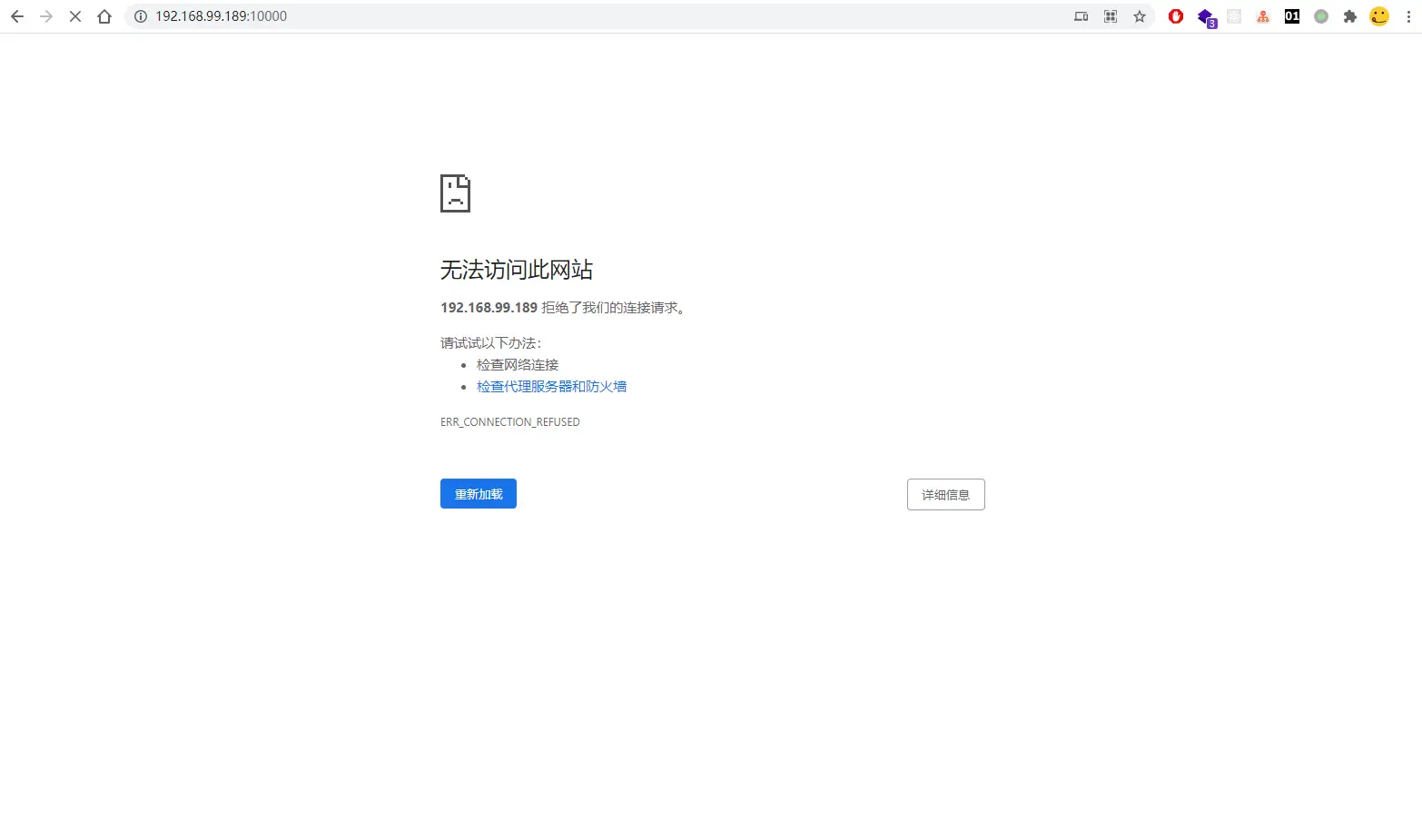Open the yellow smiley profile avatar
The height and width of the screenshot is (840, 1422).
1379,16
